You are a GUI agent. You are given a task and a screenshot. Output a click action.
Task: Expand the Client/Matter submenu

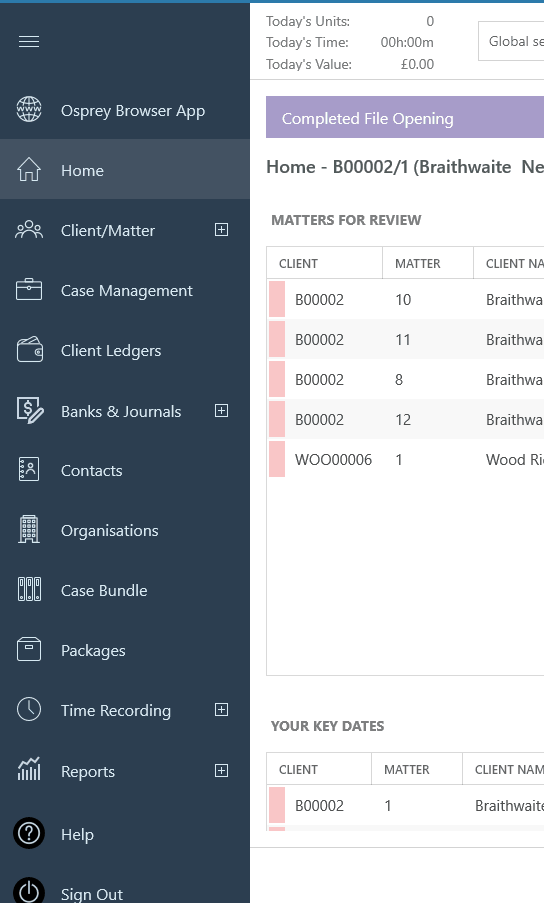221,230
